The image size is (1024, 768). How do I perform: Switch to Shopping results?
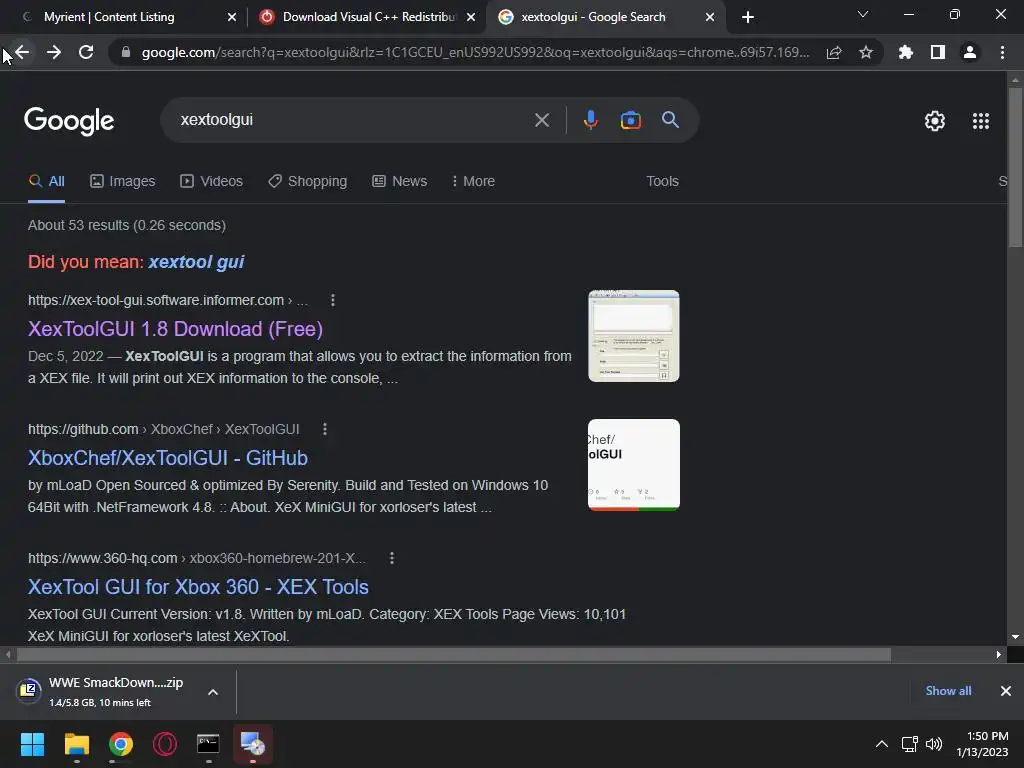[x=308, y=182]
